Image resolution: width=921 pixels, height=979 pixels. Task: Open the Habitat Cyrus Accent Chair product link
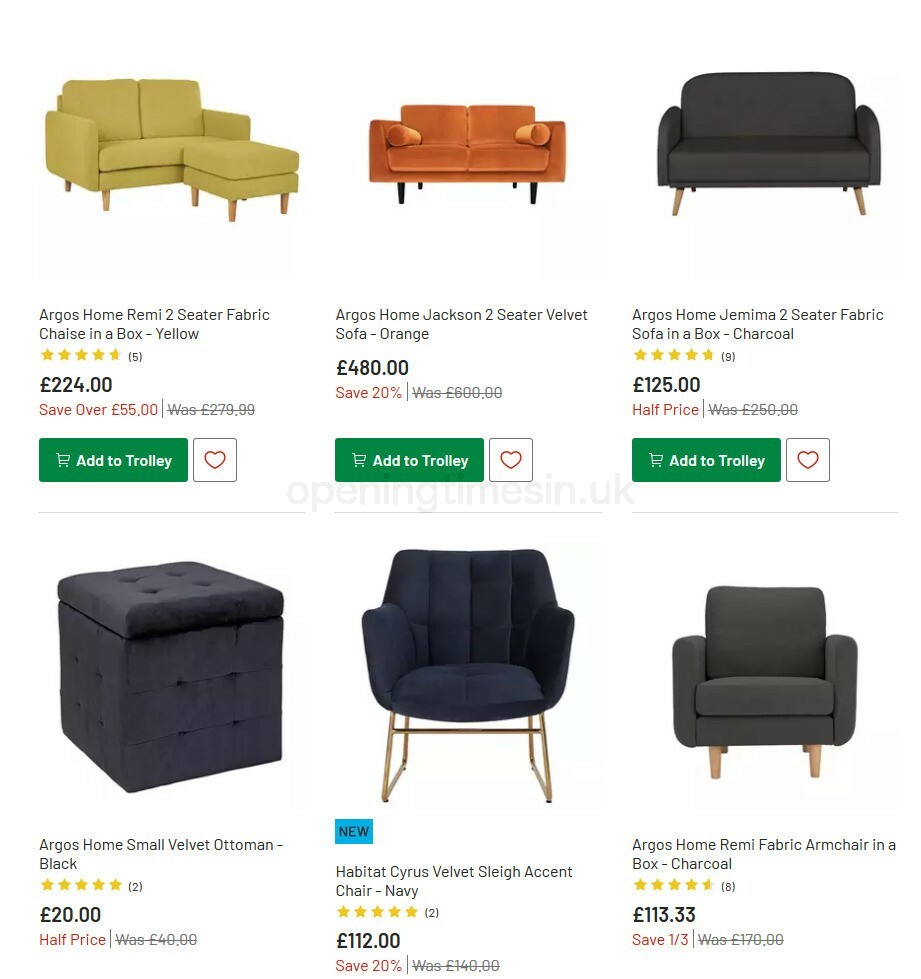tap(455, 880)
